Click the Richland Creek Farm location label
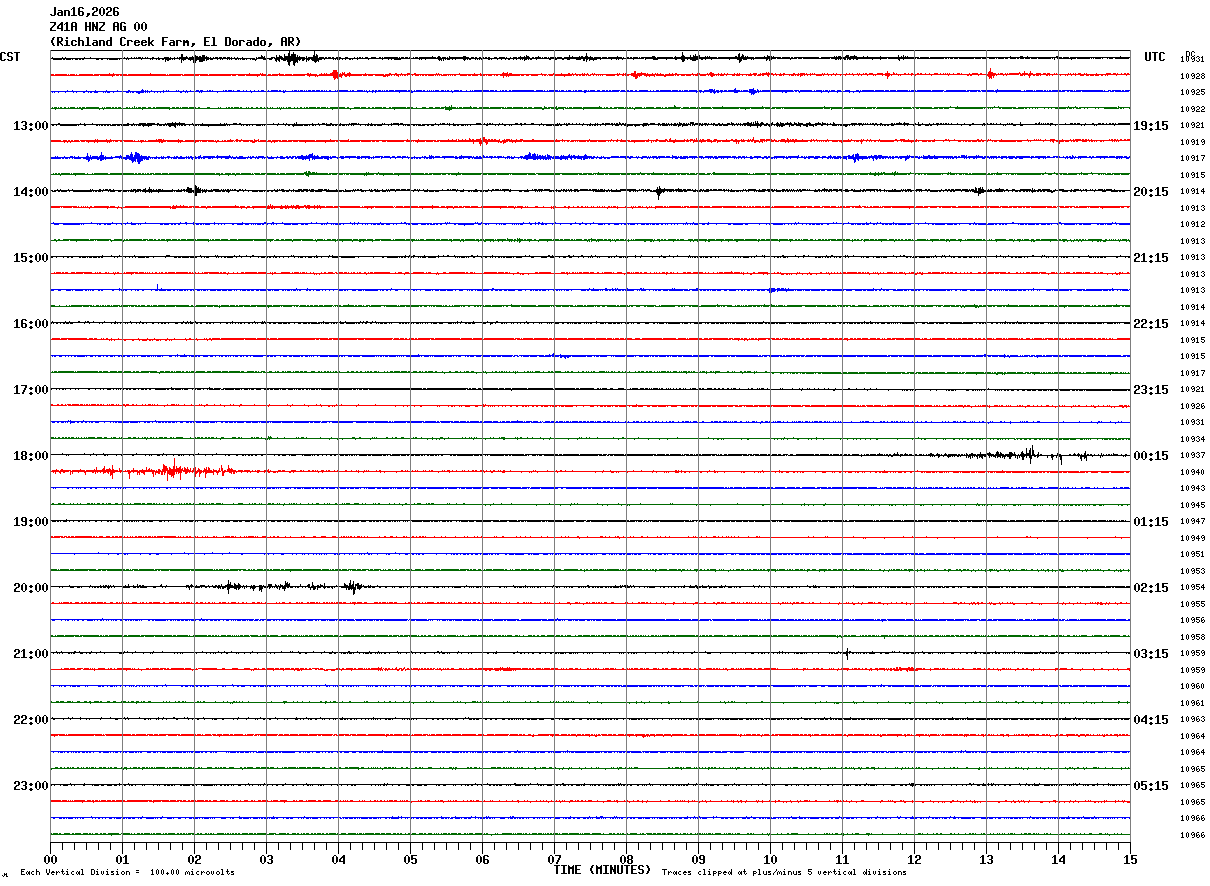 point(175,42)
